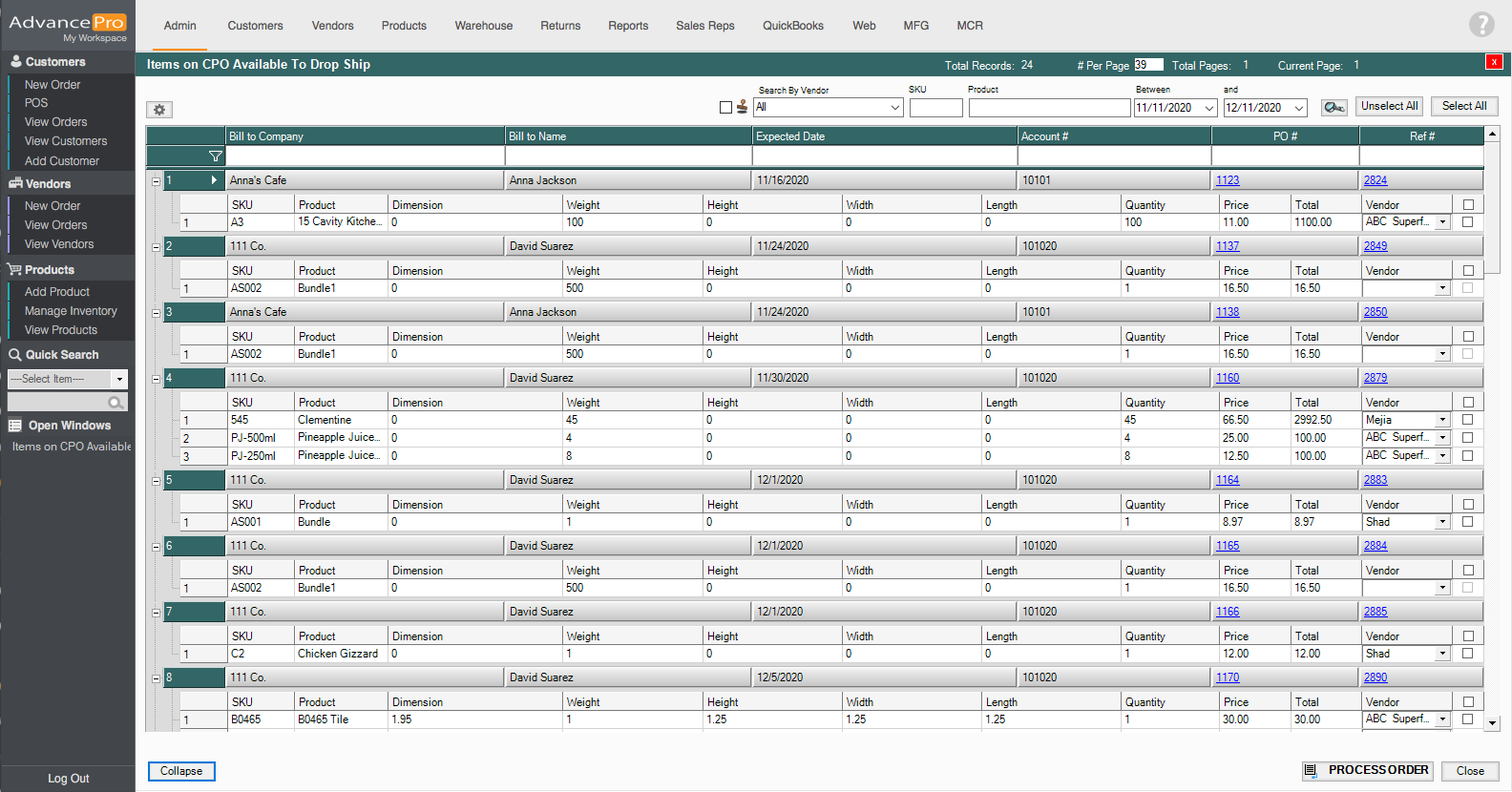Open the grid settings gear icon
Image resolution: width=1512 pixels, height=792 pixels.
(159, 110)
